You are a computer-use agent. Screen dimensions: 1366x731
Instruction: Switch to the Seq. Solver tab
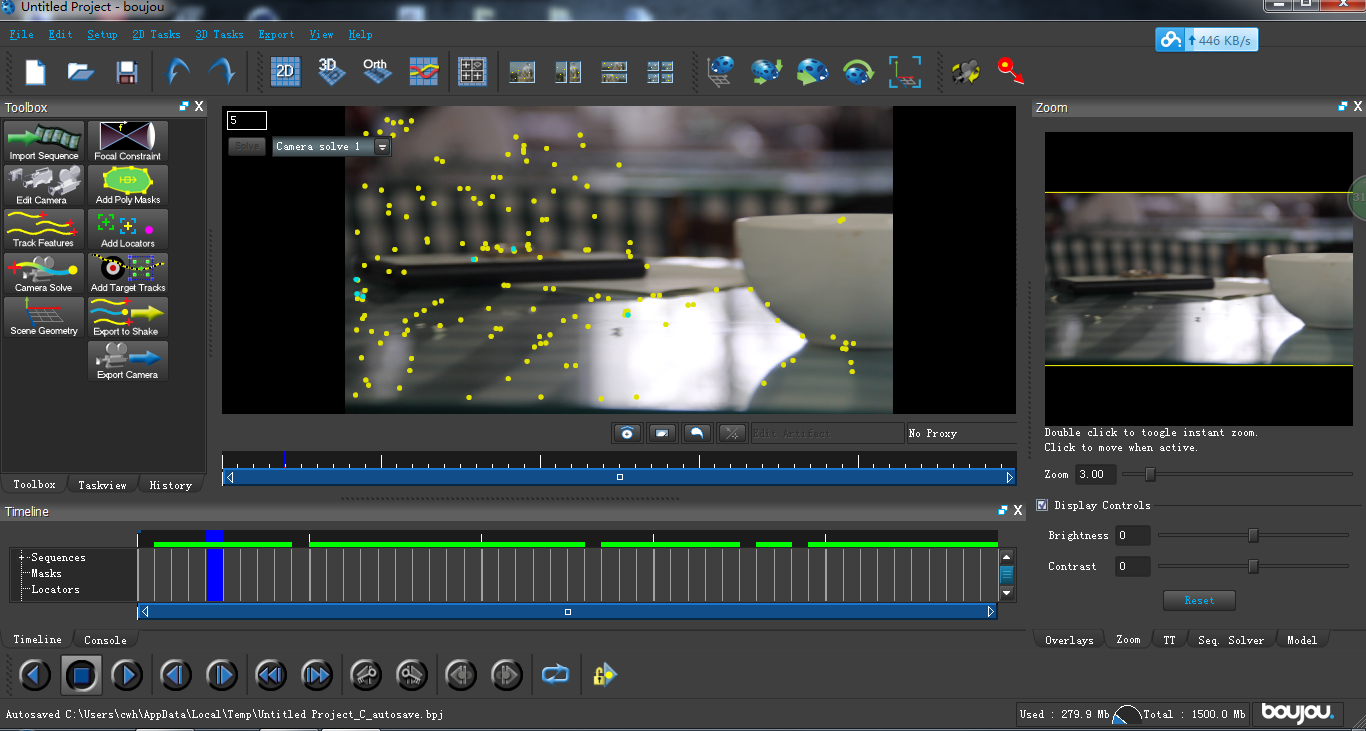tap(1230, 640)
